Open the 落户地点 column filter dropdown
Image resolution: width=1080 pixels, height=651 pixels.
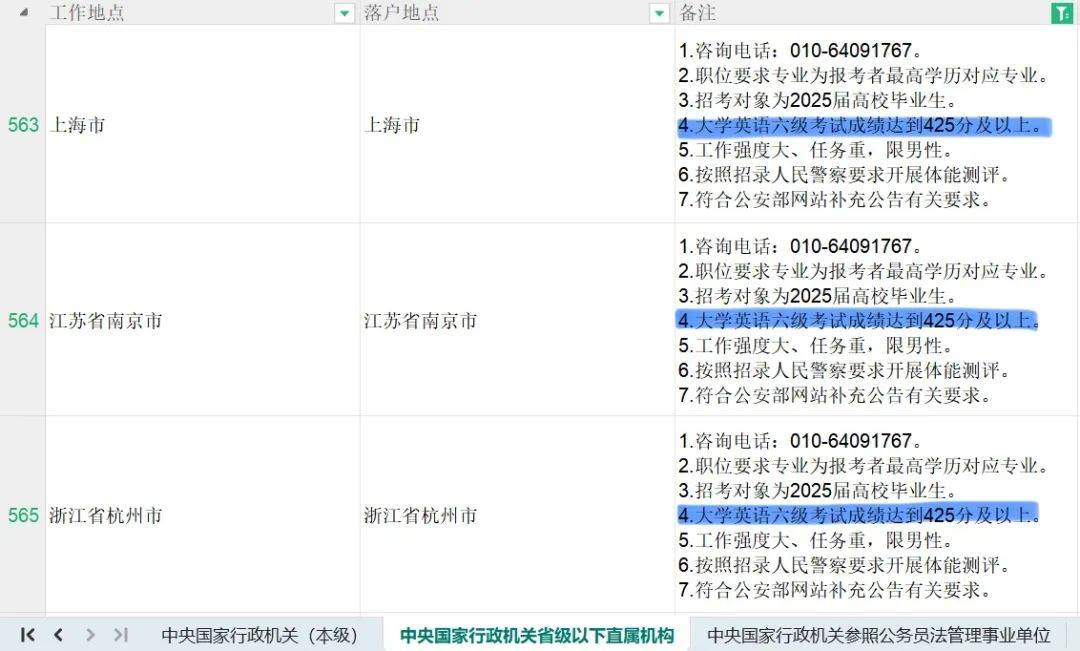[x=659, y=13]
